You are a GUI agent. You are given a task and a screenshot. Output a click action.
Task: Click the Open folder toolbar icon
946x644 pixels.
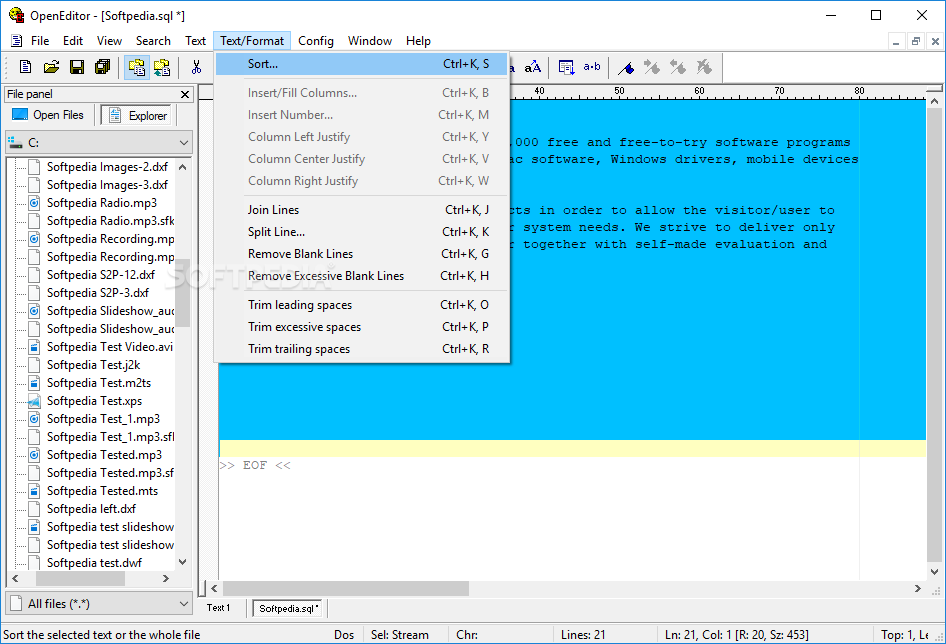51,67
